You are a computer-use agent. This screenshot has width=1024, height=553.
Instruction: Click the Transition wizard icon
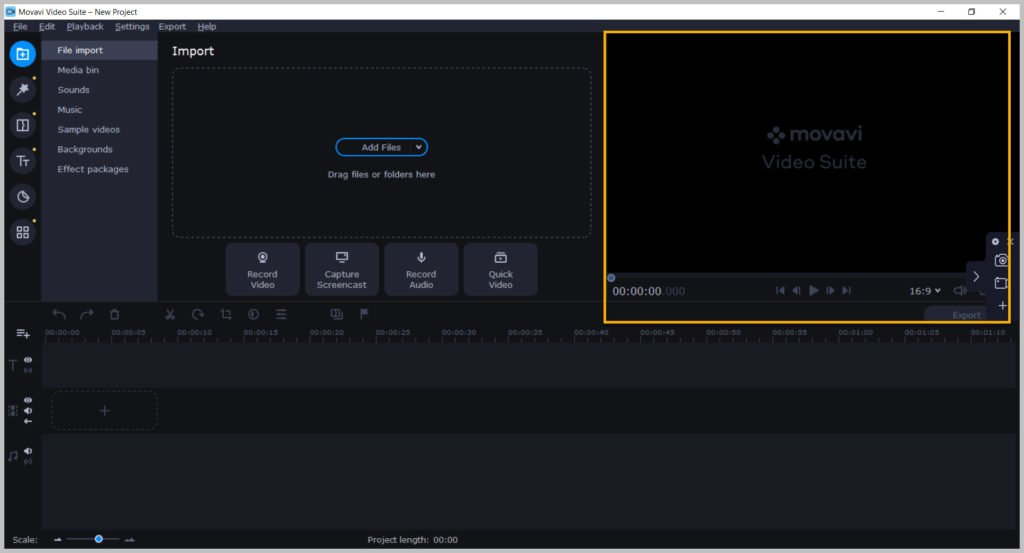tap(336, 315)
